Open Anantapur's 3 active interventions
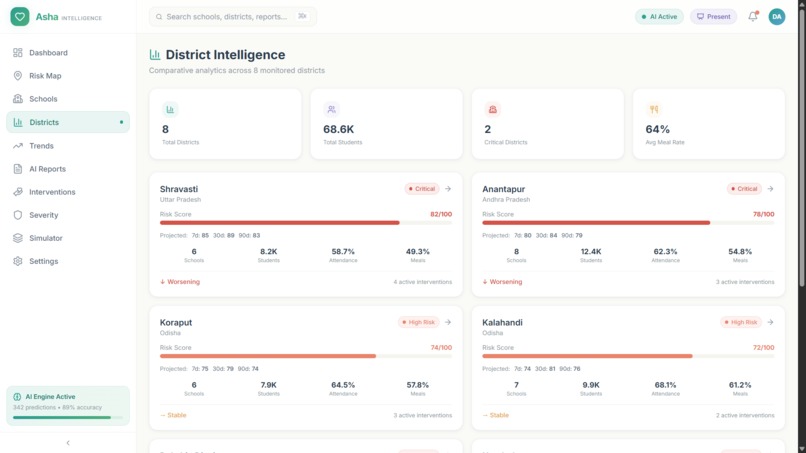 pyautogui.click(x=745, y=282)
